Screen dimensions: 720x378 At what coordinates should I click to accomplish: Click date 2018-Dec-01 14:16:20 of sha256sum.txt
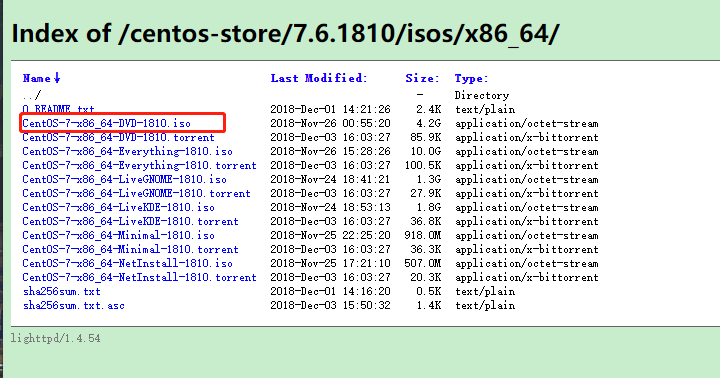[330, 292]
